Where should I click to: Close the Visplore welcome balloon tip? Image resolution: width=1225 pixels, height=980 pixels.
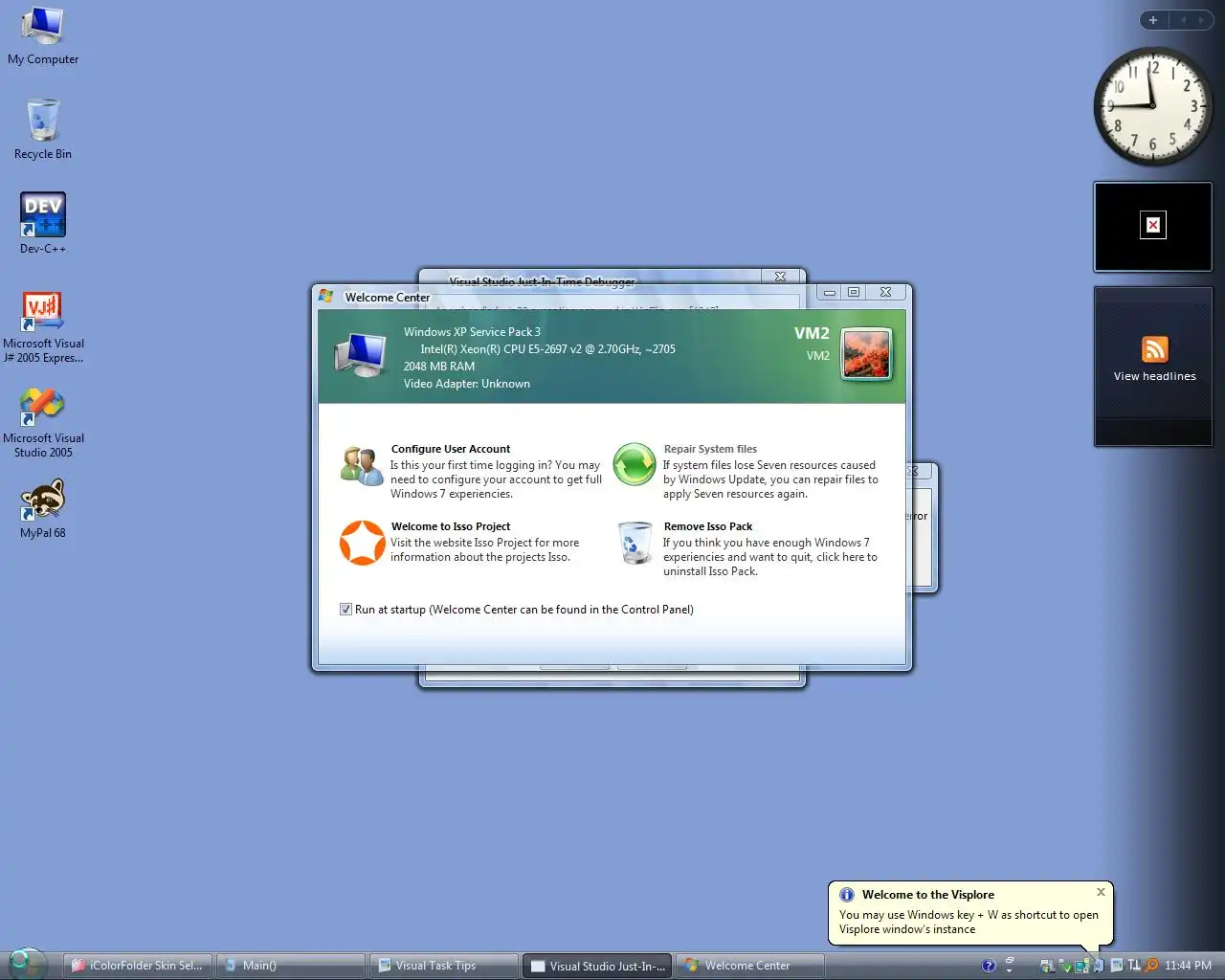tap(1101, 892)
